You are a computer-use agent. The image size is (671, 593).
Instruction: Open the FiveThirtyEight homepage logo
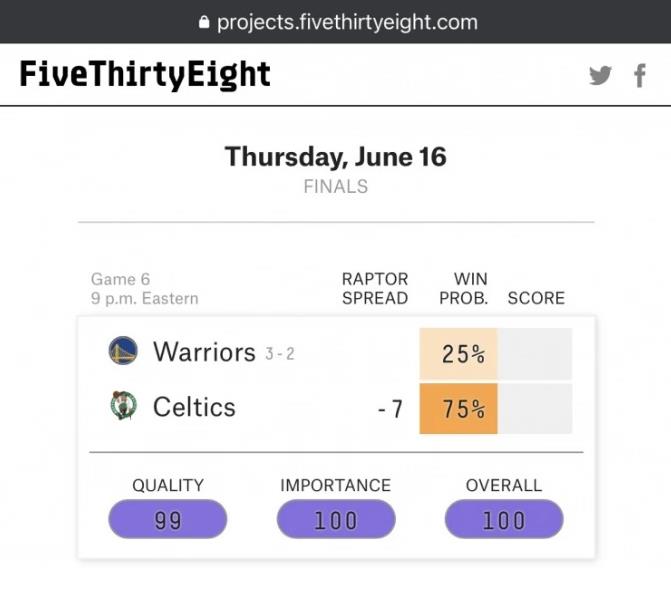click(x=145, y=75)
